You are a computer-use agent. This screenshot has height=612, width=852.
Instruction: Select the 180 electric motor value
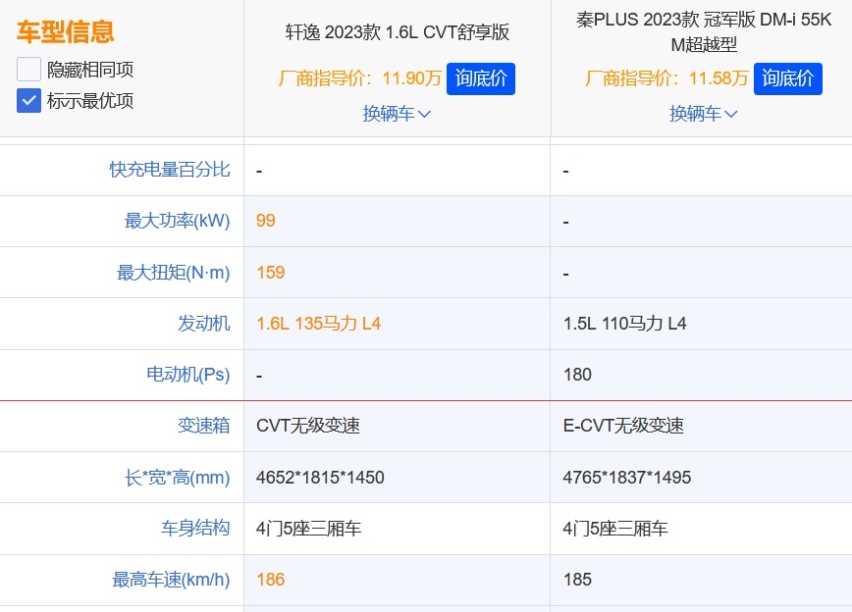577,374
